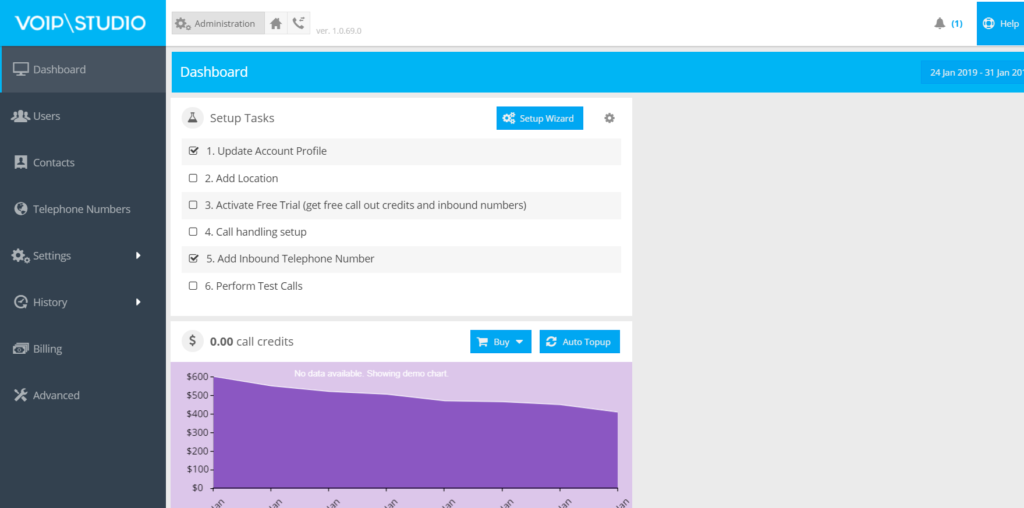Go to Users in the sidebar

pyautogui.click(x=47, y=116)
